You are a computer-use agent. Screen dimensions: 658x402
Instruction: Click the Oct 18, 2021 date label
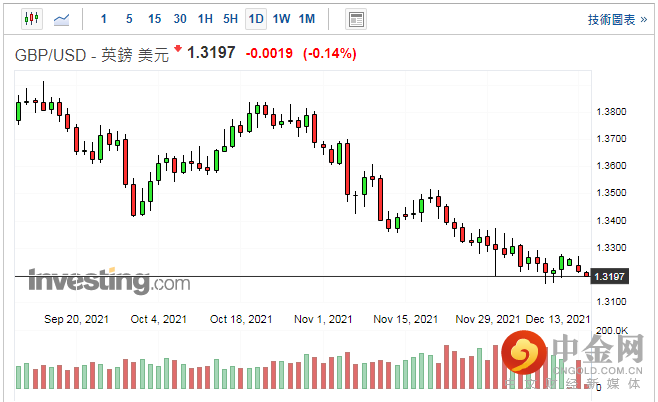(241, 319)
